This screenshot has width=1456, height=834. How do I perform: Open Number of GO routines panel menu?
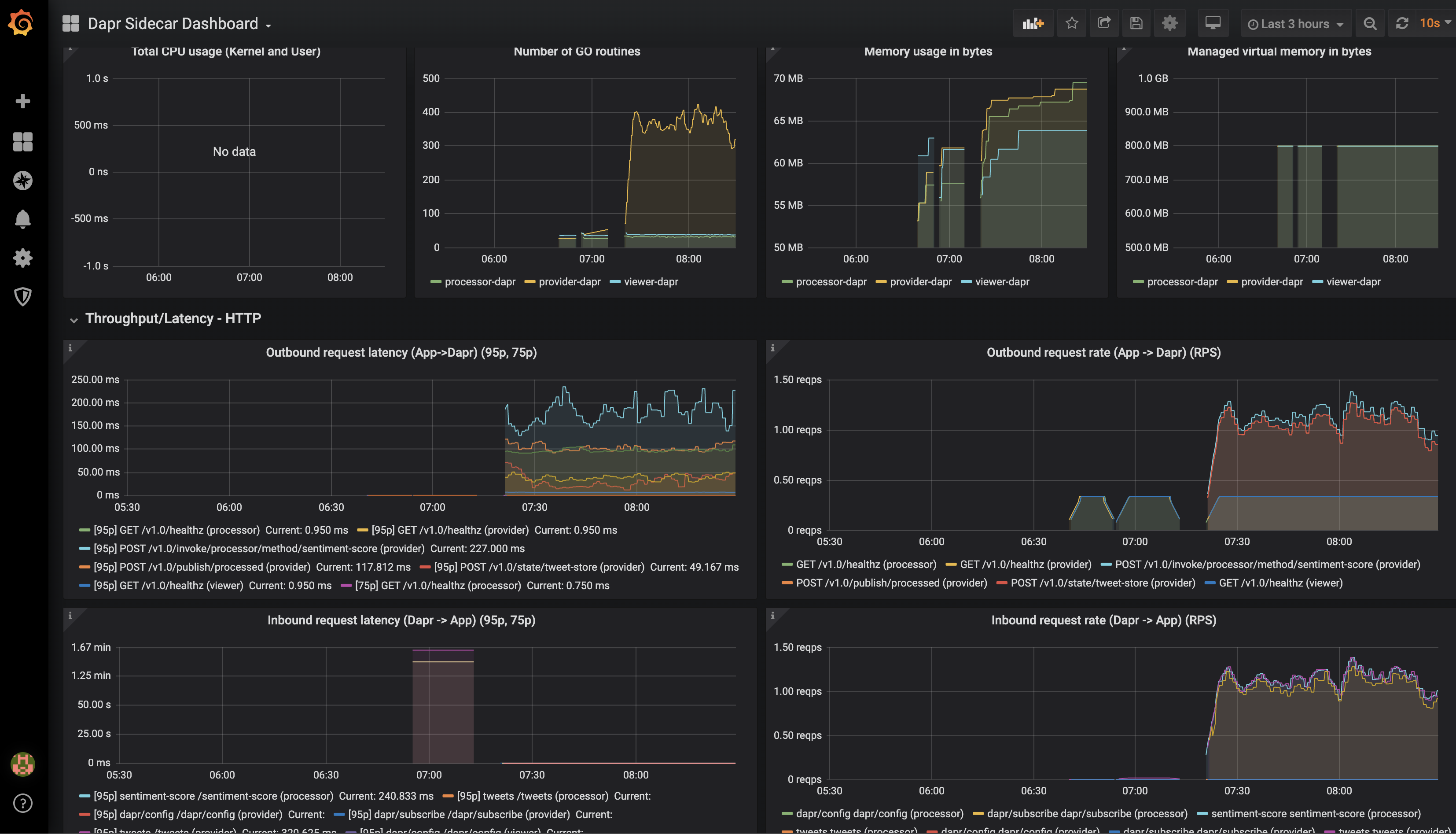(x=577, y=52)
